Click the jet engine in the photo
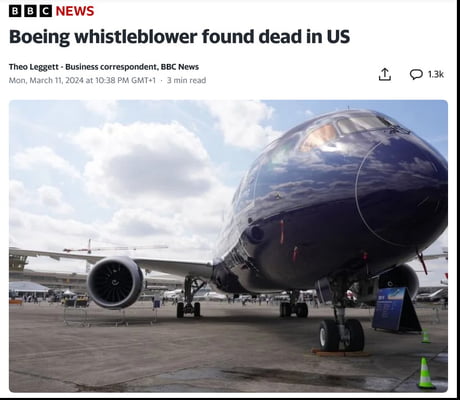The image size is (460, 400). pos(115,283)
